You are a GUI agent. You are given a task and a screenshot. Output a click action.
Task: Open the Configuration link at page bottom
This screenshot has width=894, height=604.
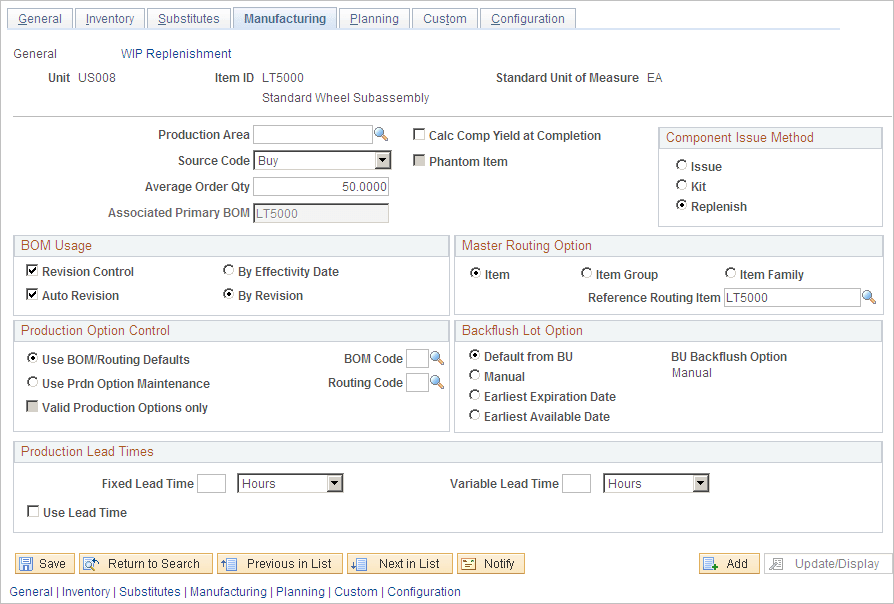click(424, 591)
